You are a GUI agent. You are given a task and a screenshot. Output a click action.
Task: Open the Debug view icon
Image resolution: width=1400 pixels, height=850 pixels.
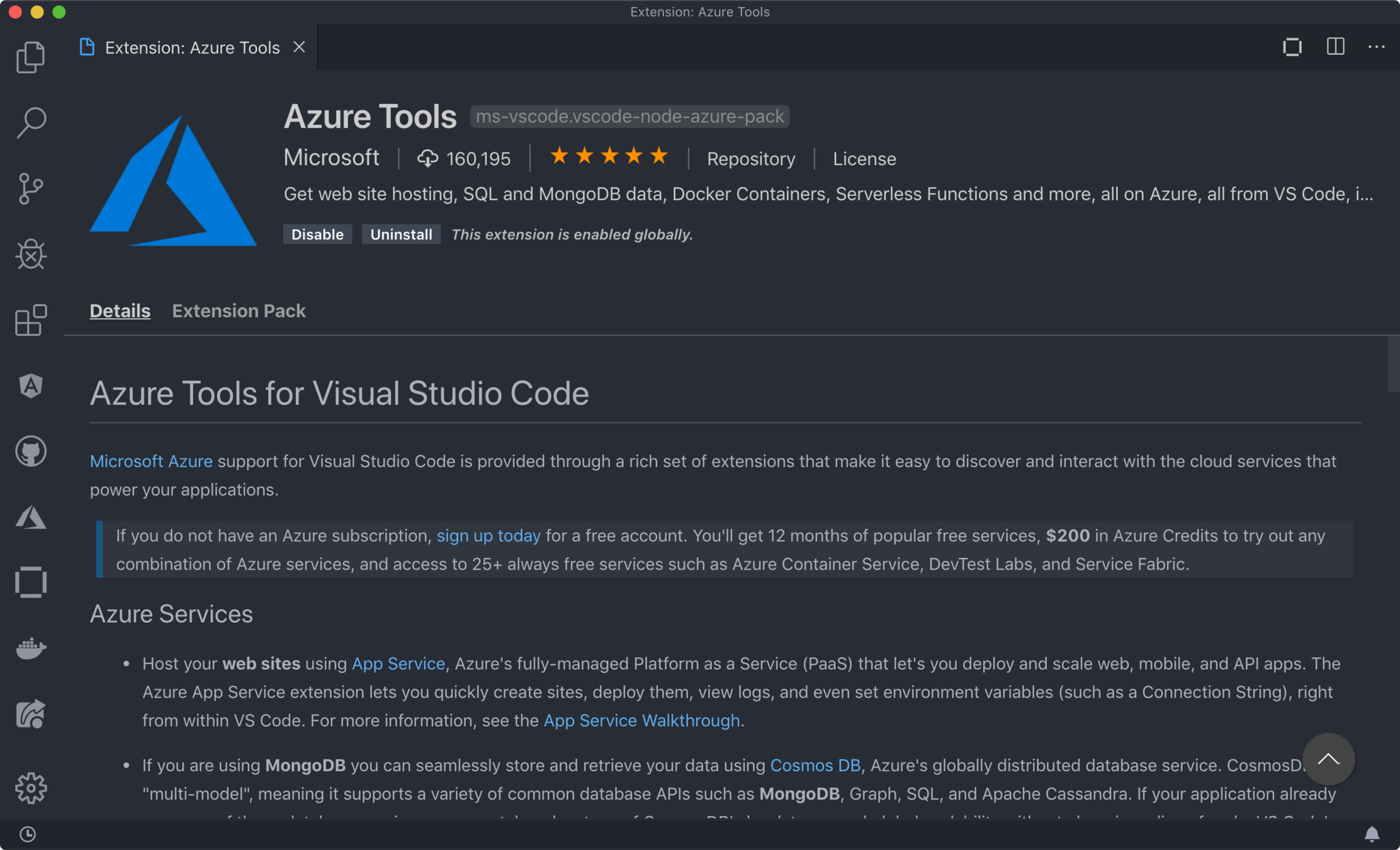(x=30, y=254)
